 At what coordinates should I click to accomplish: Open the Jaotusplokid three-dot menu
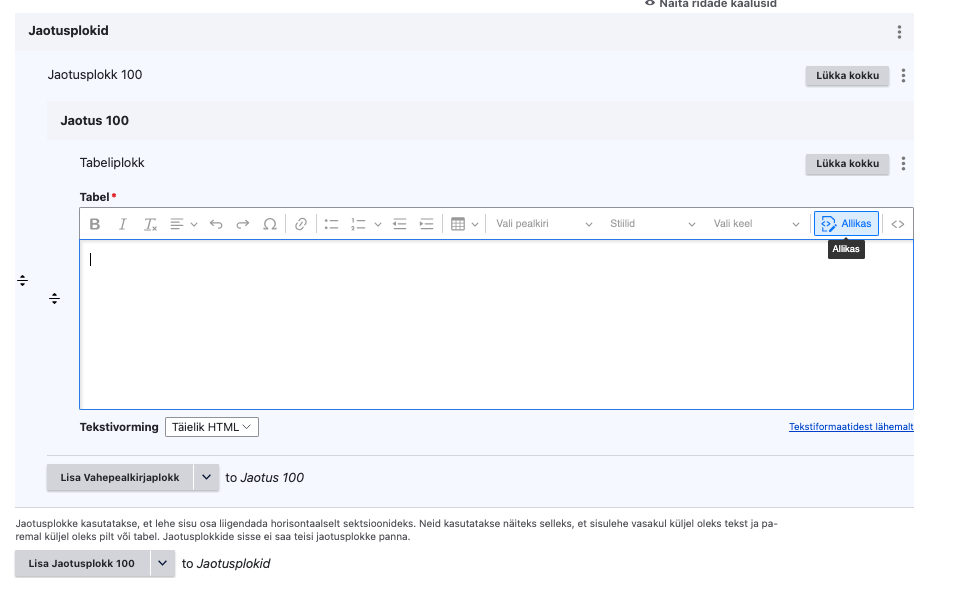(x=899, y=32)
